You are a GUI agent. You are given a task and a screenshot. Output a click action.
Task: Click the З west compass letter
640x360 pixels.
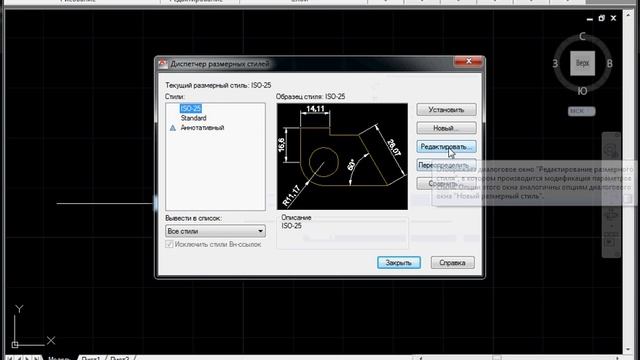click(x=555, y=64)
